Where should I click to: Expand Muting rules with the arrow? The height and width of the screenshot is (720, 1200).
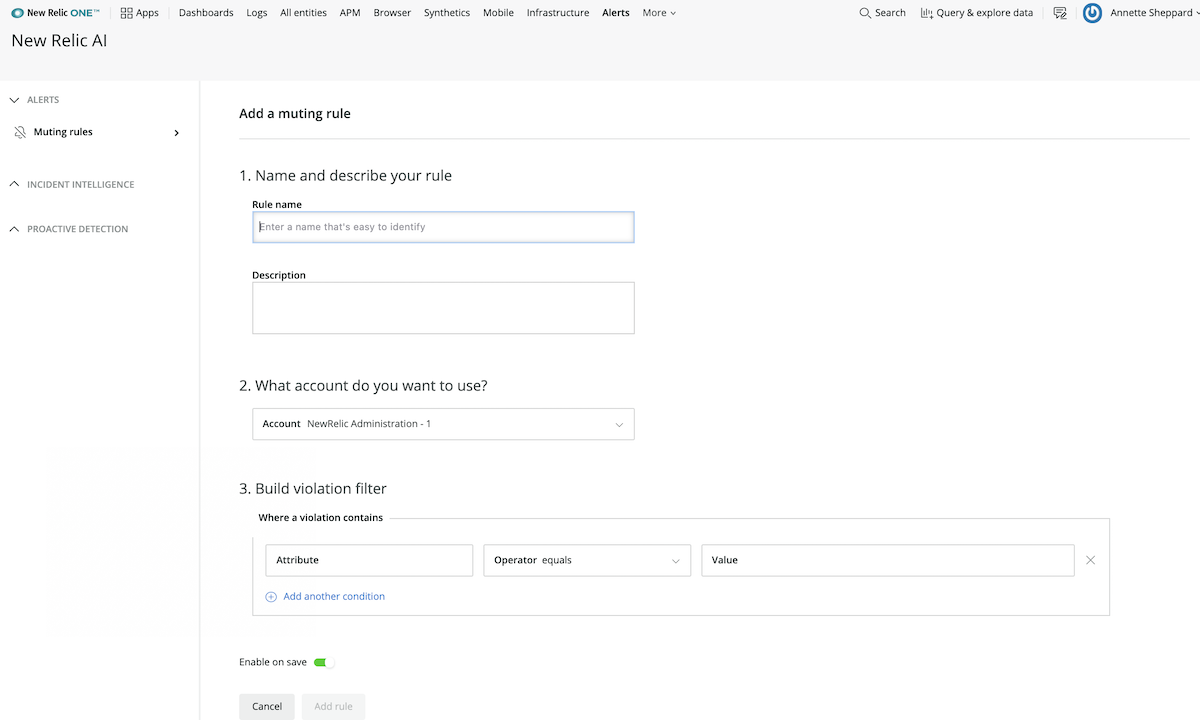pos(177,132)
